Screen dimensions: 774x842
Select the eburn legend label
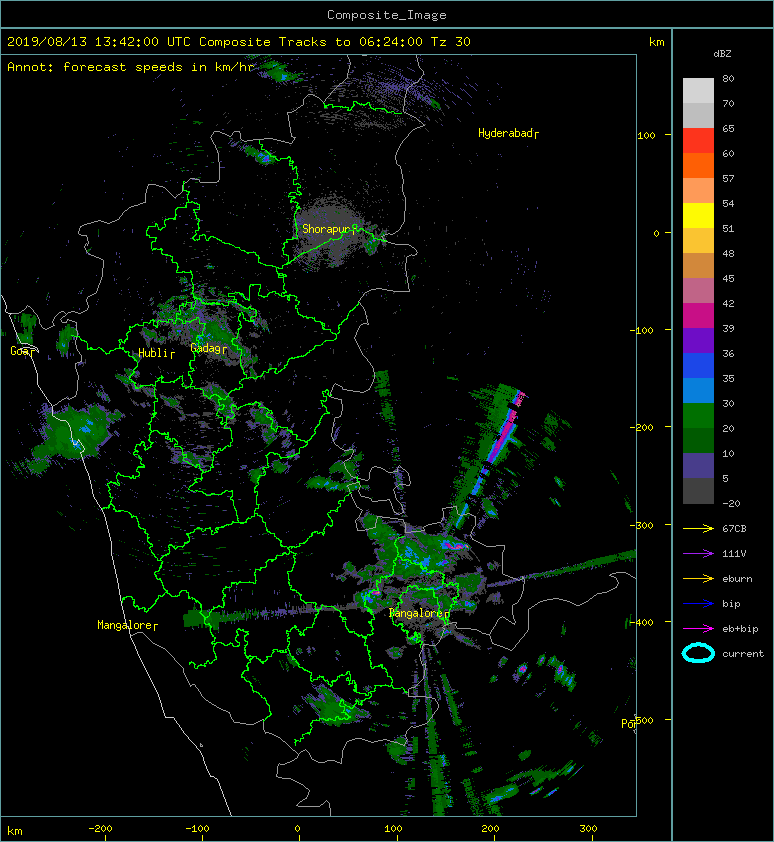(737, 579)
